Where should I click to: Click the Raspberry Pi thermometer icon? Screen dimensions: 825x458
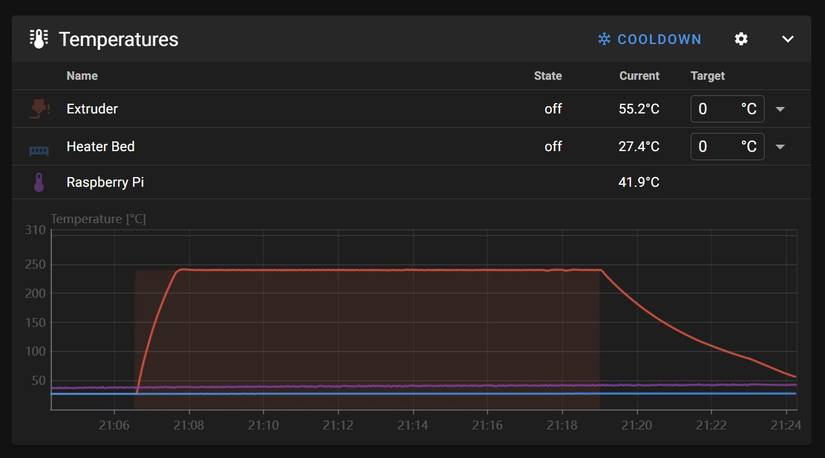pyautogui.click(x=39, y=182)
